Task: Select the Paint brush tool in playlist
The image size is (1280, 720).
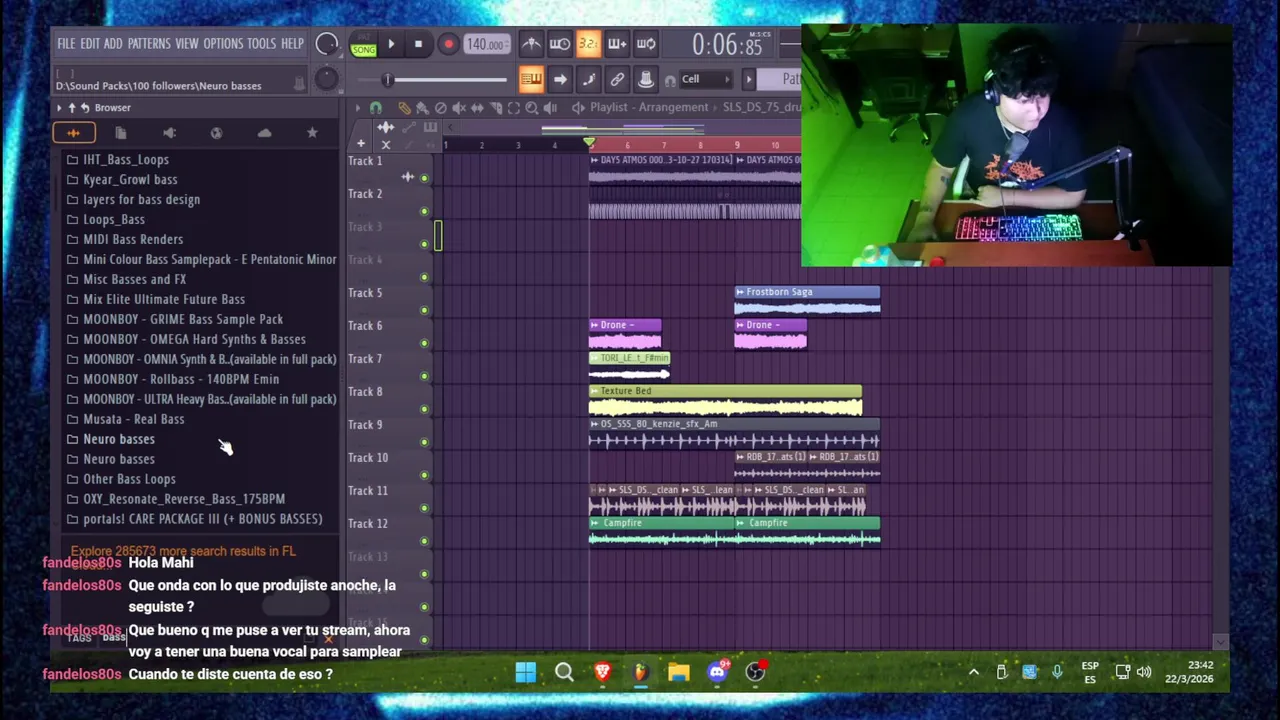Action: pos(422,108)
